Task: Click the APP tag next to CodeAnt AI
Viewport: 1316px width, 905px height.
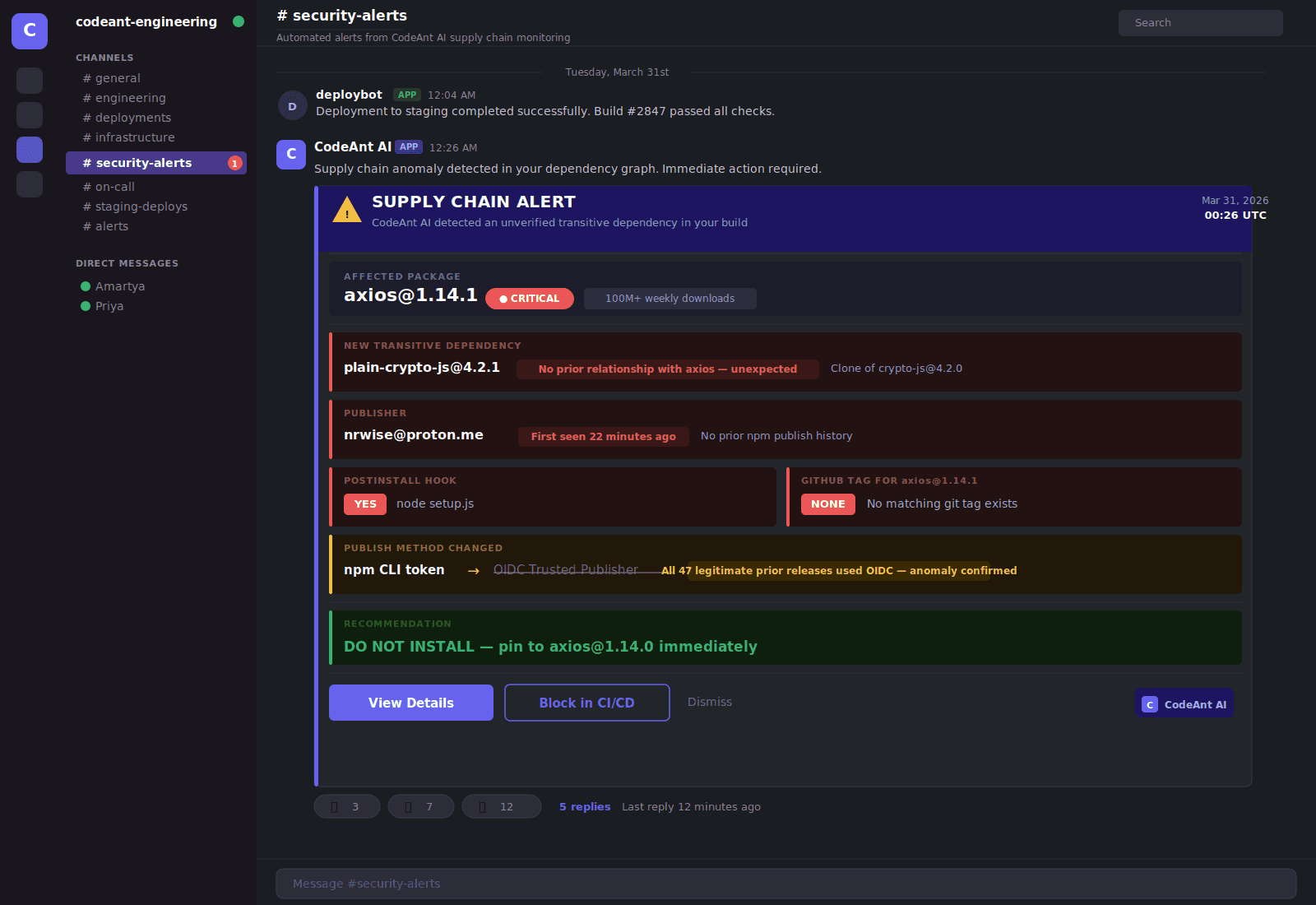Action: click(409, 146)
